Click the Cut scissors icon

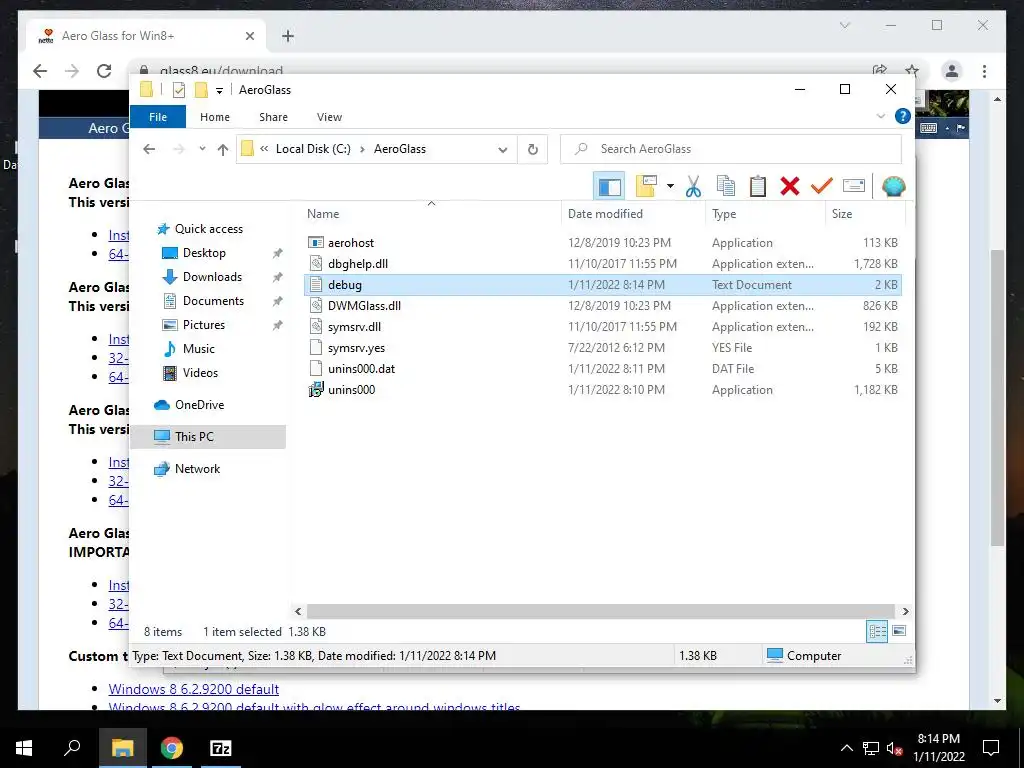tap(693, 187)
